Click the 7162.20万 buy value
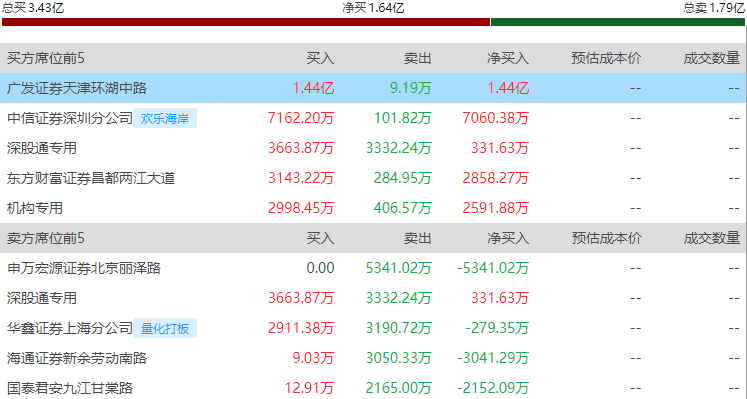The width and height of the screenshot is (747, 399). [x=301, y=118]
